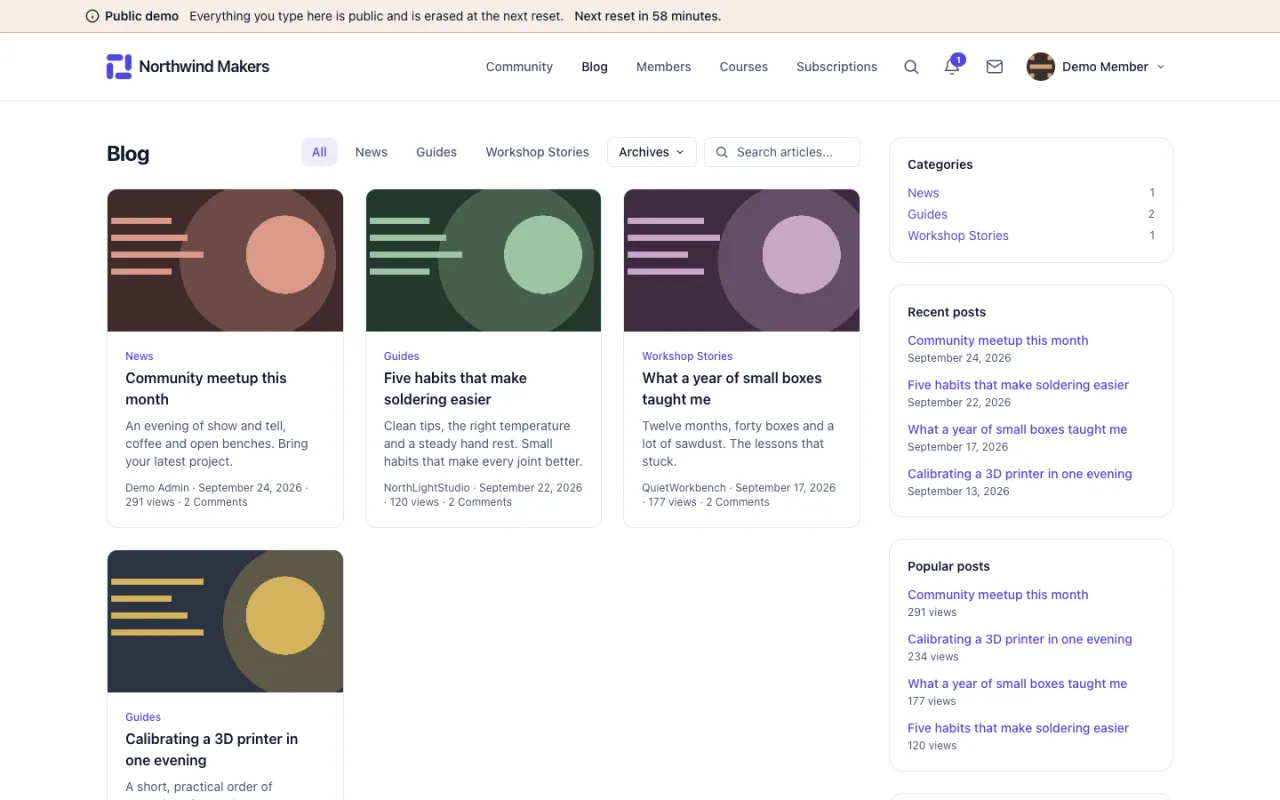Open the Community meetup card thumbnail
The height and width of the screenshot is (800, 1280).
(x=225, y=260)
